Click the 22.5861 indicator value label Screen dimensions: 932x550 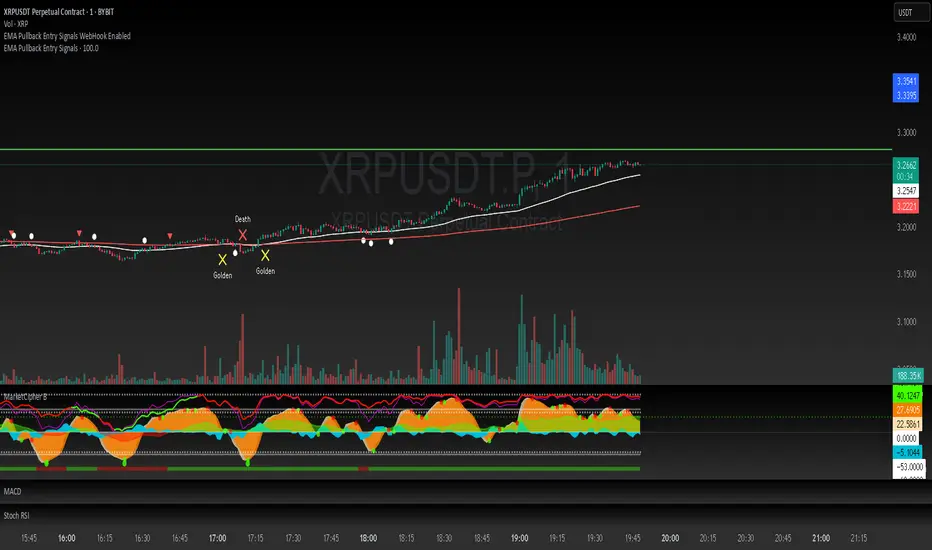click(x=908, y=424)
